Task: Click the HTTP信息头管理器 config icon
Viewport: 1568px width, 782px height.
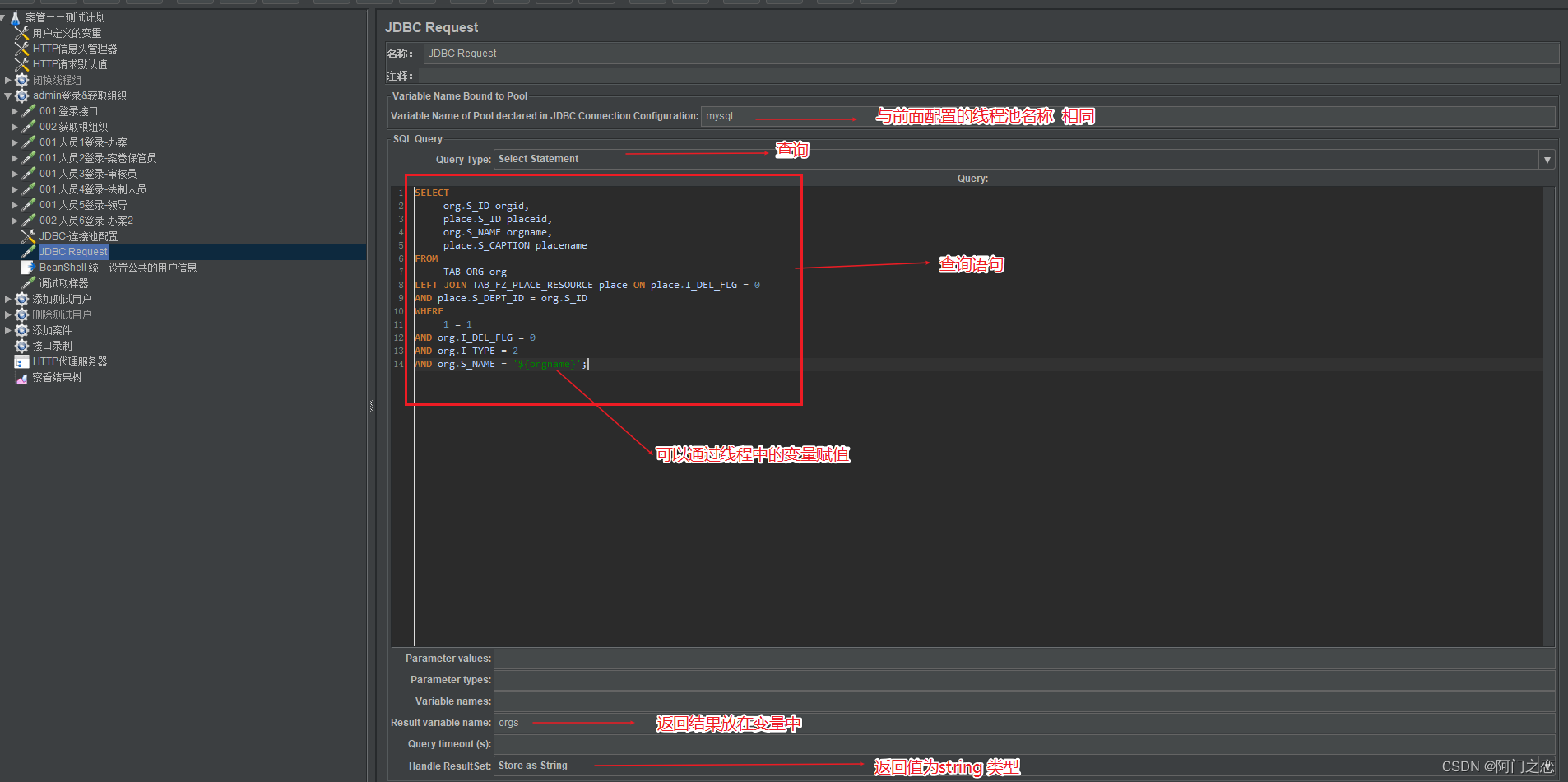Action: click(22, 49)
